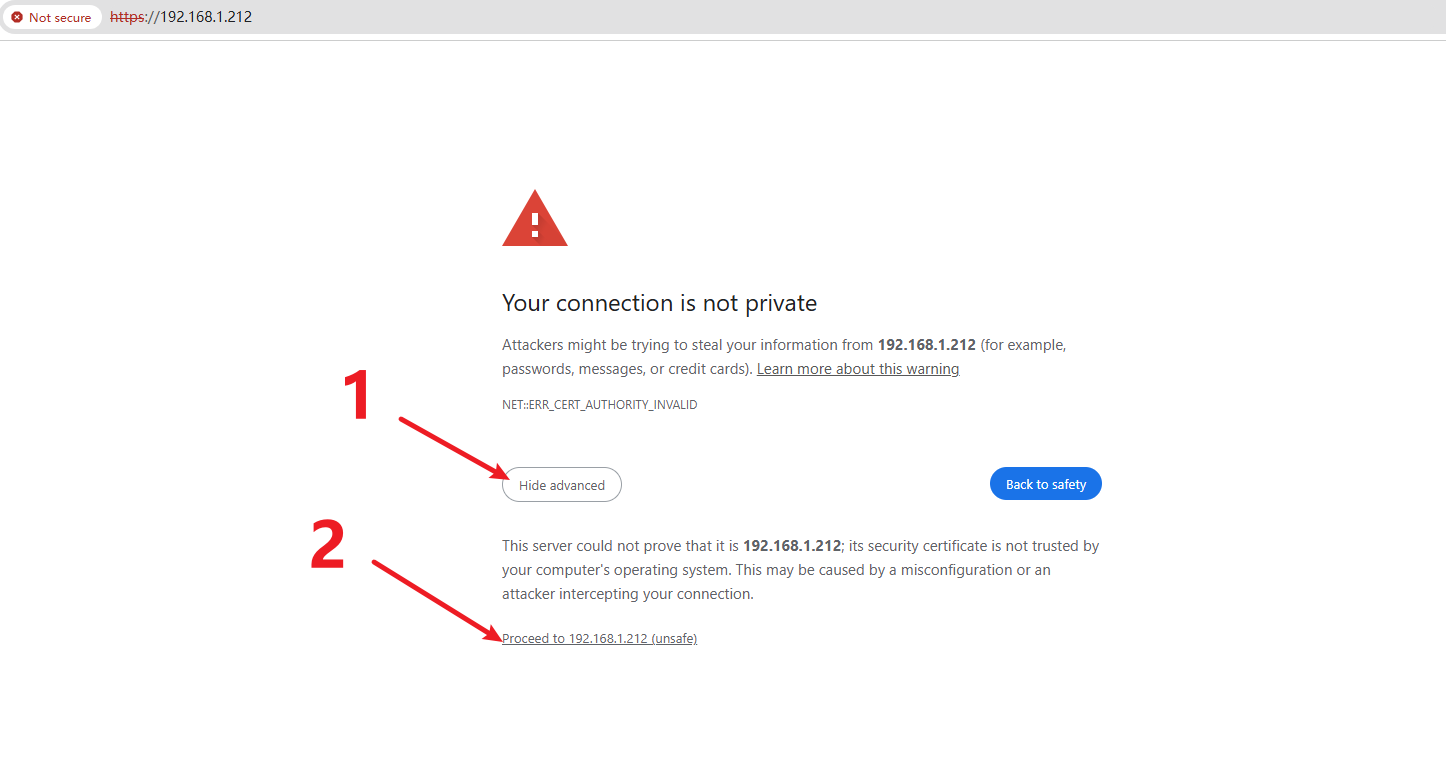The width and height of the screenshot is (1446, 779).
Task: Click the red annotation number 1
Action: (x=357, y=396)
